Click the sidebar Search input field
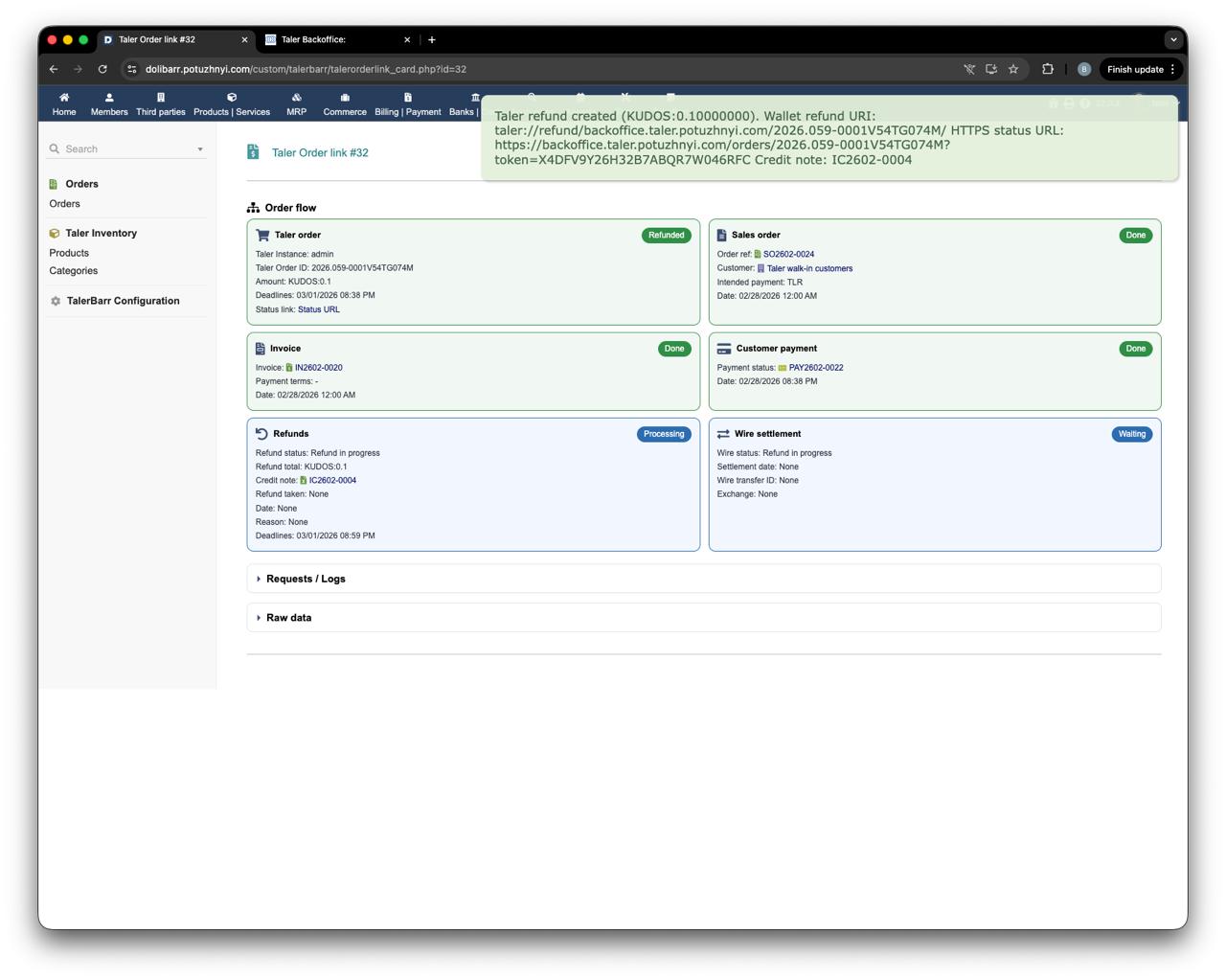1226x980 pixels. tap(125, 149)
